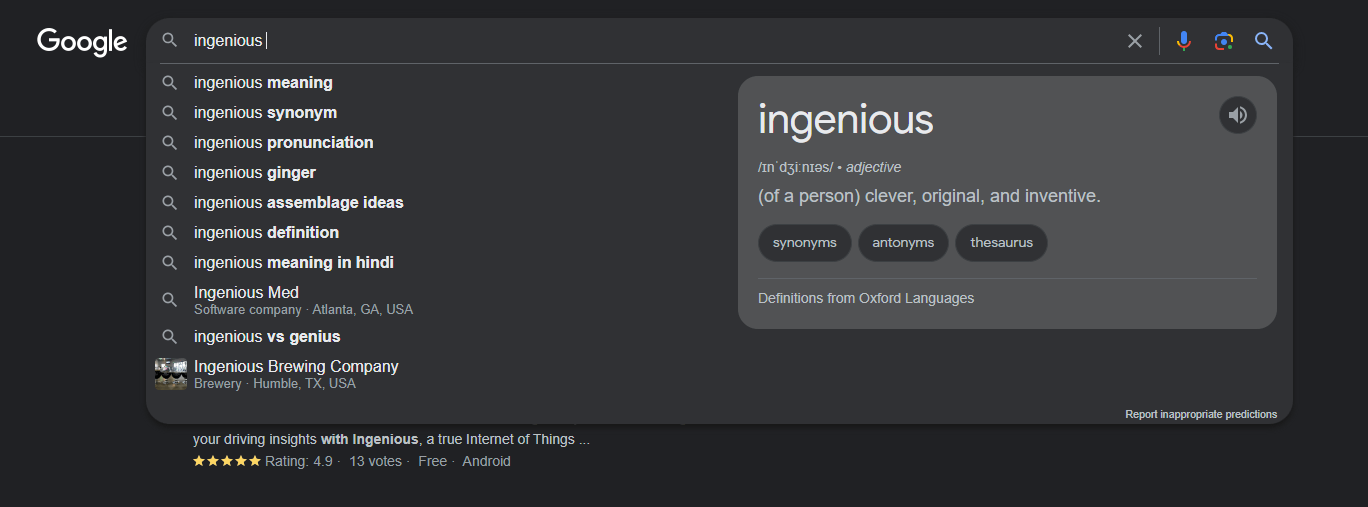1368x507 pixels.
Task: Click the Google logo
Action: [x=82, y=41]
